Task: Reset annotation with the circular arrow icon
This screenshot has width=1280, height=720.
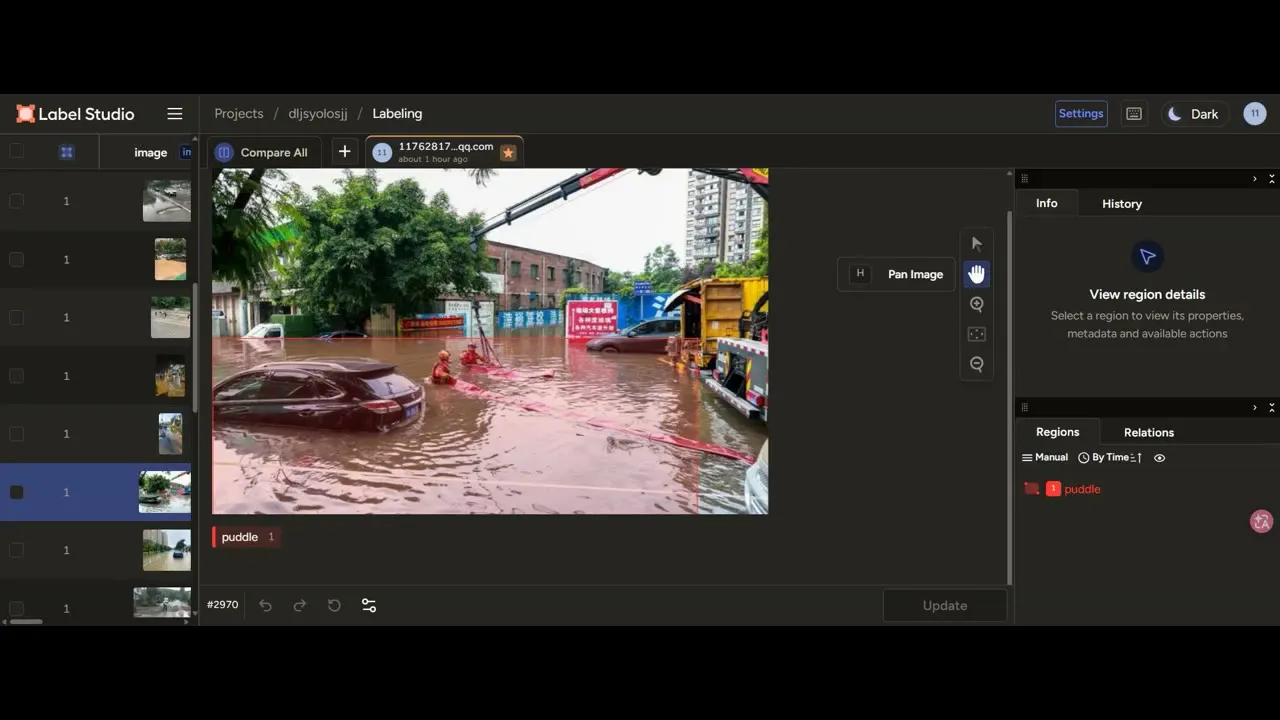Action: pyautogui.click(x=334, y=605)
